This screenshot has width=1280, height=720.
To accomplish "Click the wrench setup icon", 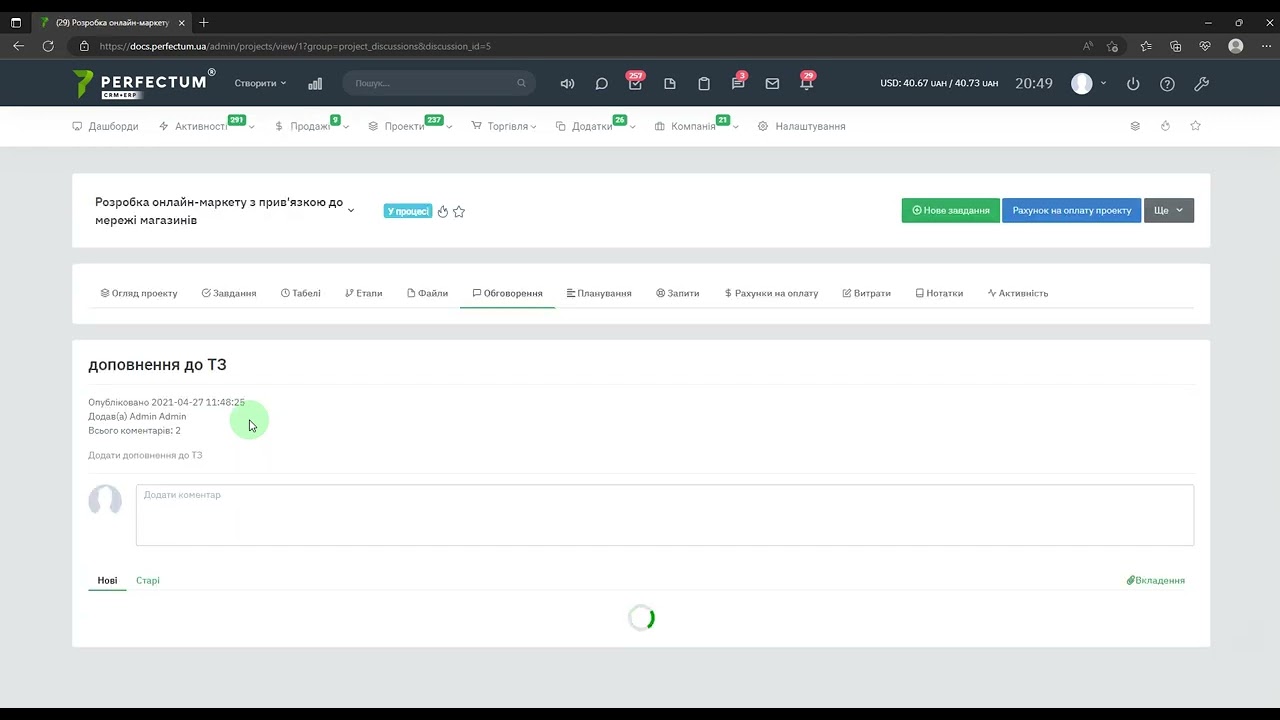I will [1202, 84].
